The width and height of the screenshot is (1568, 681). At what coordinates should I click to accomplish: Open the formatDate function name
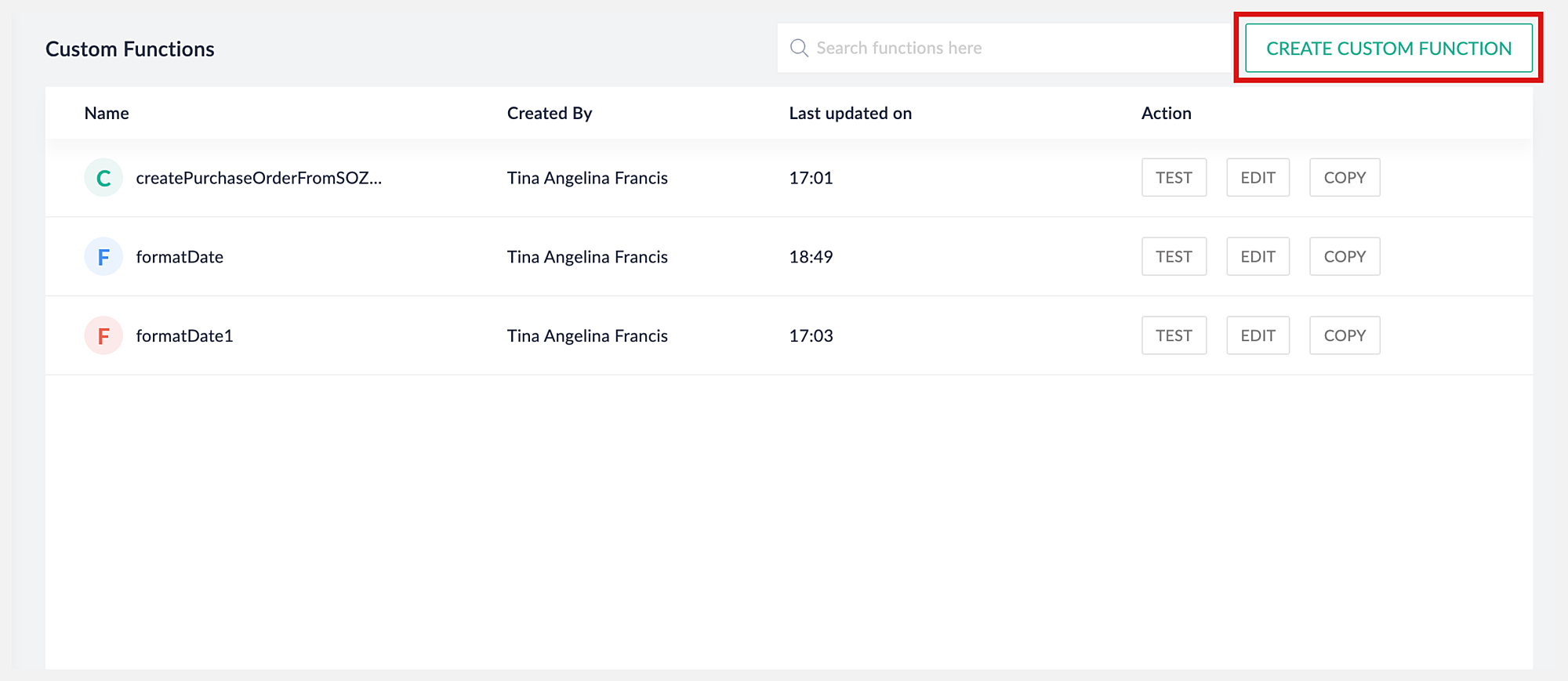(180, 257)
